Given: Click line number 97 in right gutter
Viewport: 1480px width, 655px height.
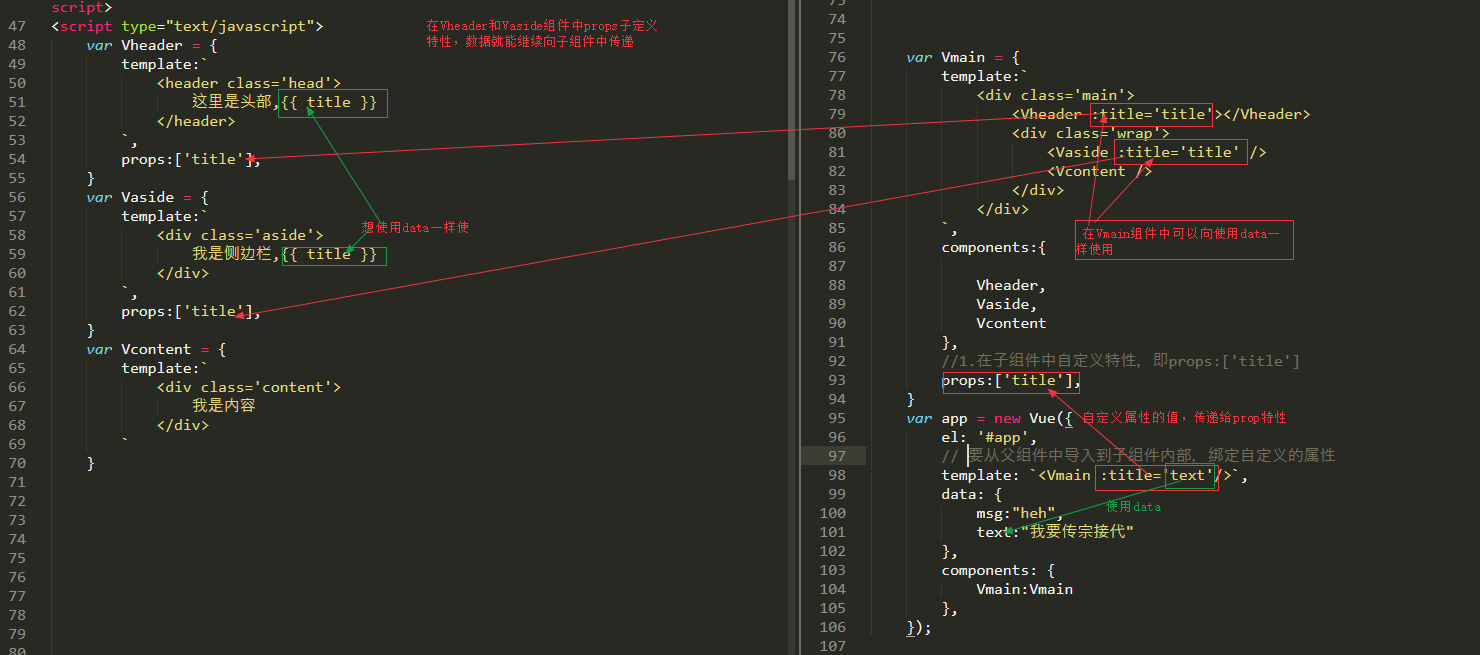Looking at the screenshot, I should pyautogui.click(x=836, y=456).
